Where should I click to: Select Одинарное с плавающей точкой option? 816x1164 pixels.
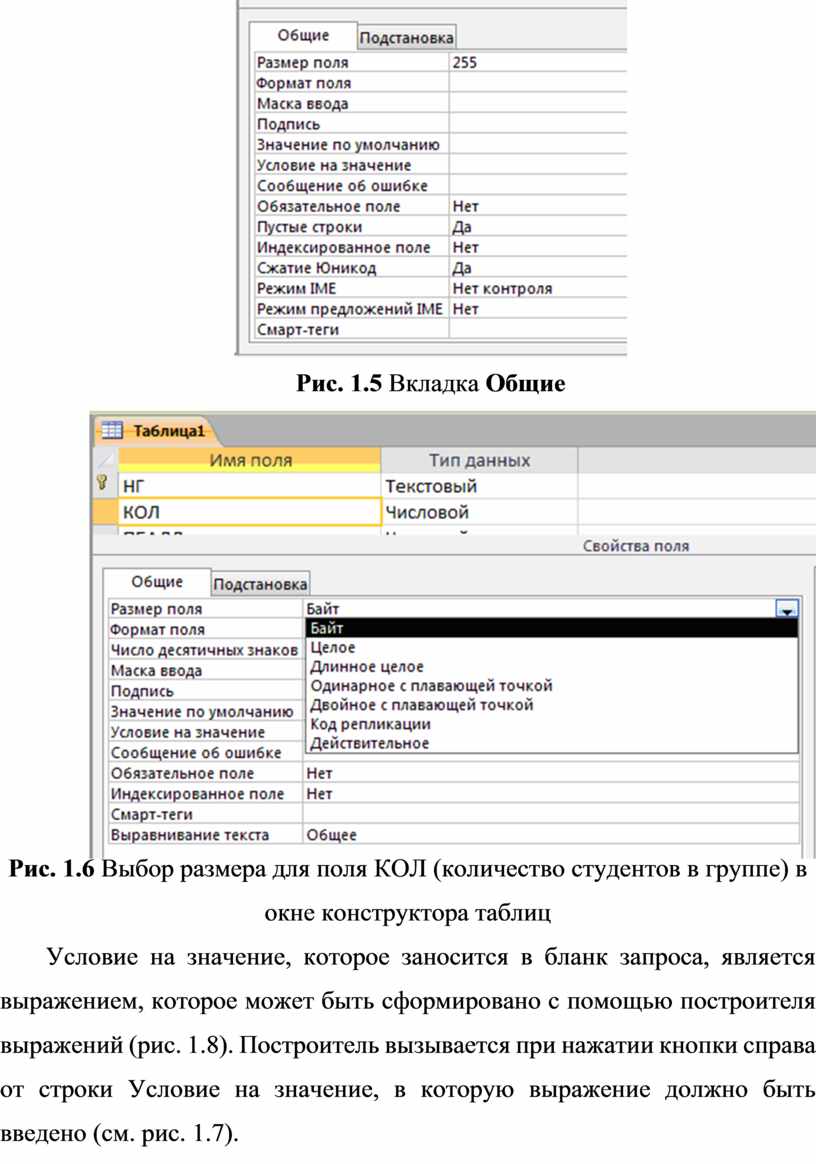coord(552,685)
